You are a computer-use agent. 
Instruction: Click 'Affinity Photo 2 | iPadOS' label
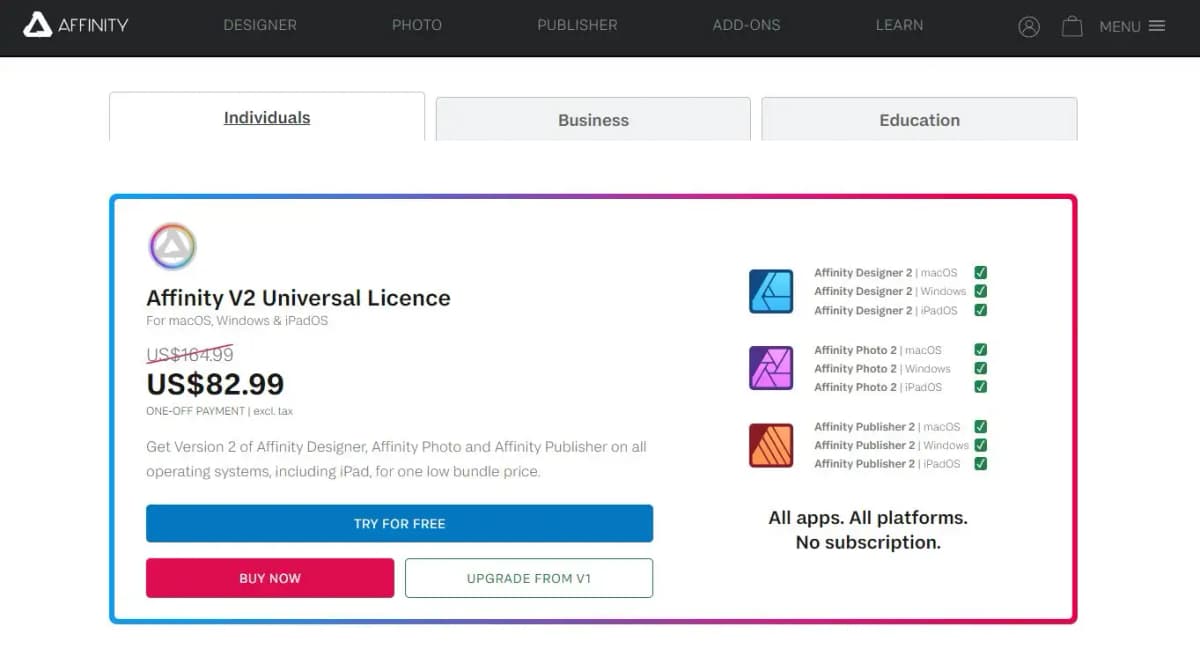click(x=878, y=387)
